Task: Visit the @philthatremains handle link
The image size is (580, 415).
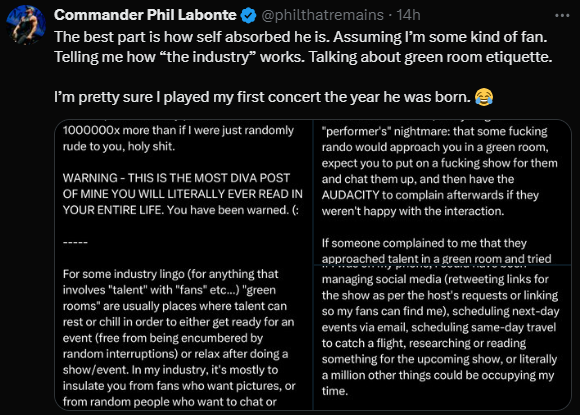Action: pos(323,15)
